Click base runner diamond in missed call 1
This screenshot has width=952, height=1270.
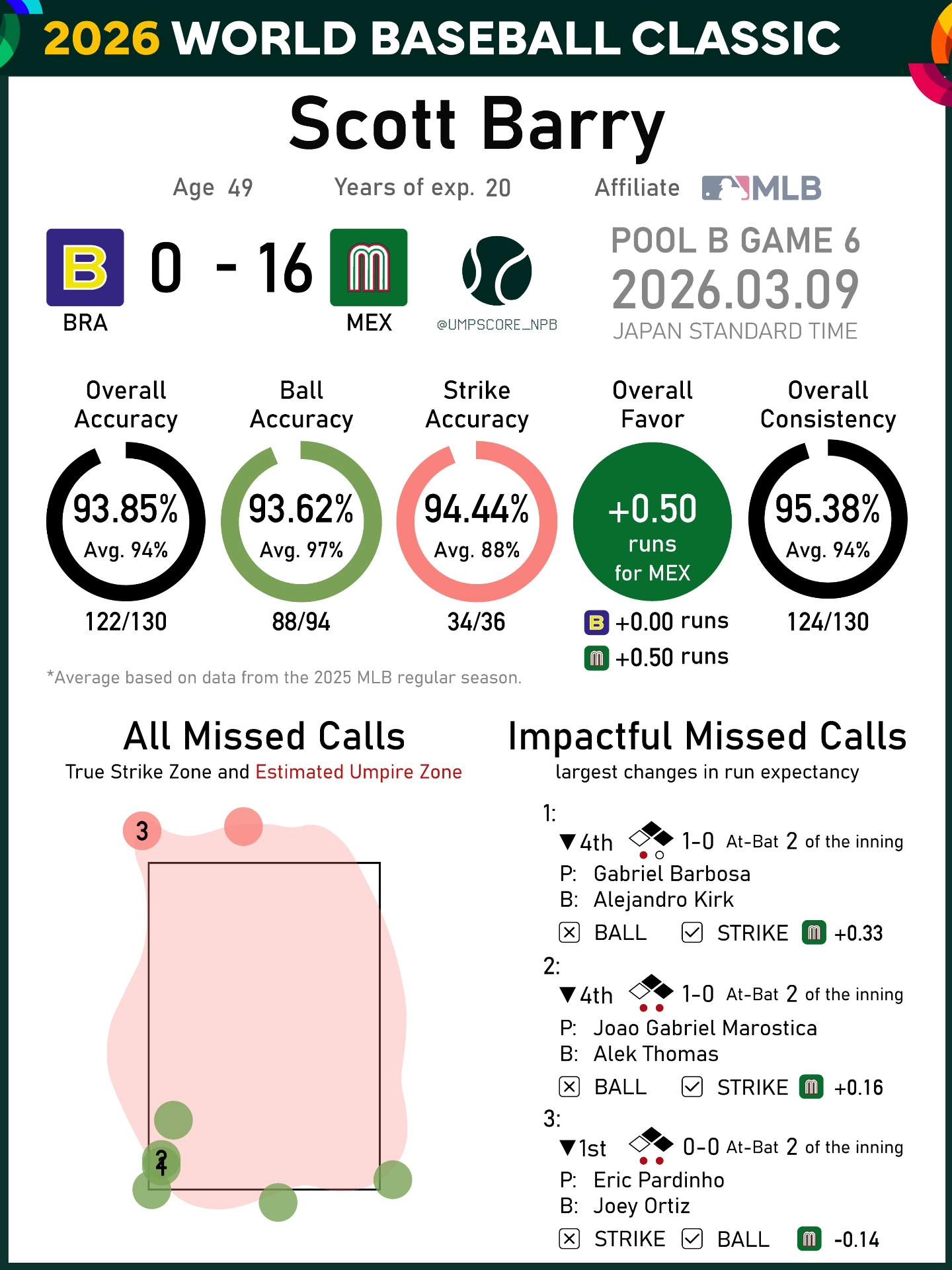click(651, 836)
